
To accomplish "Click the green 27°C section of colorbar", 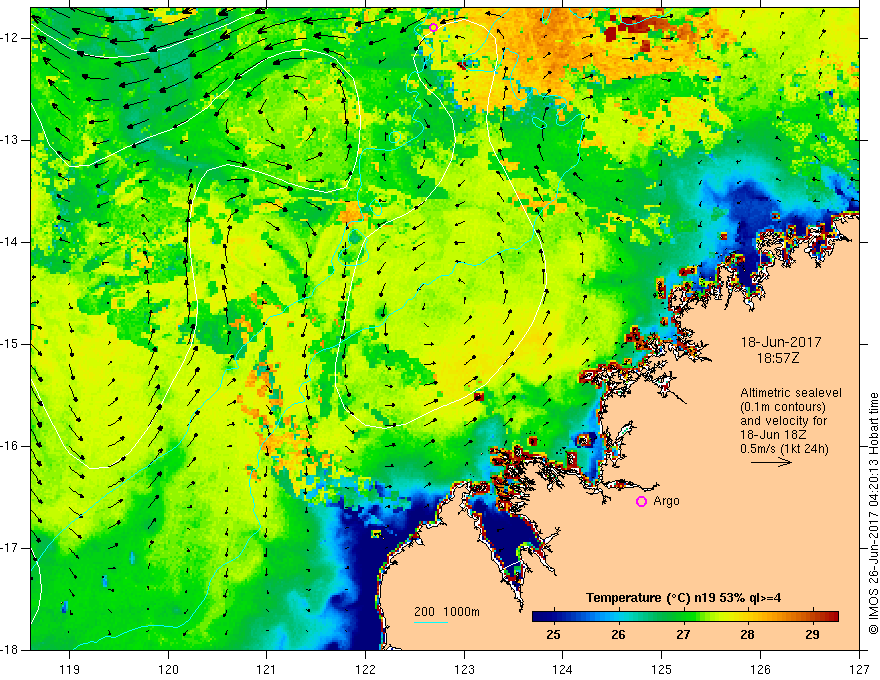I will (x=683, y=617).
